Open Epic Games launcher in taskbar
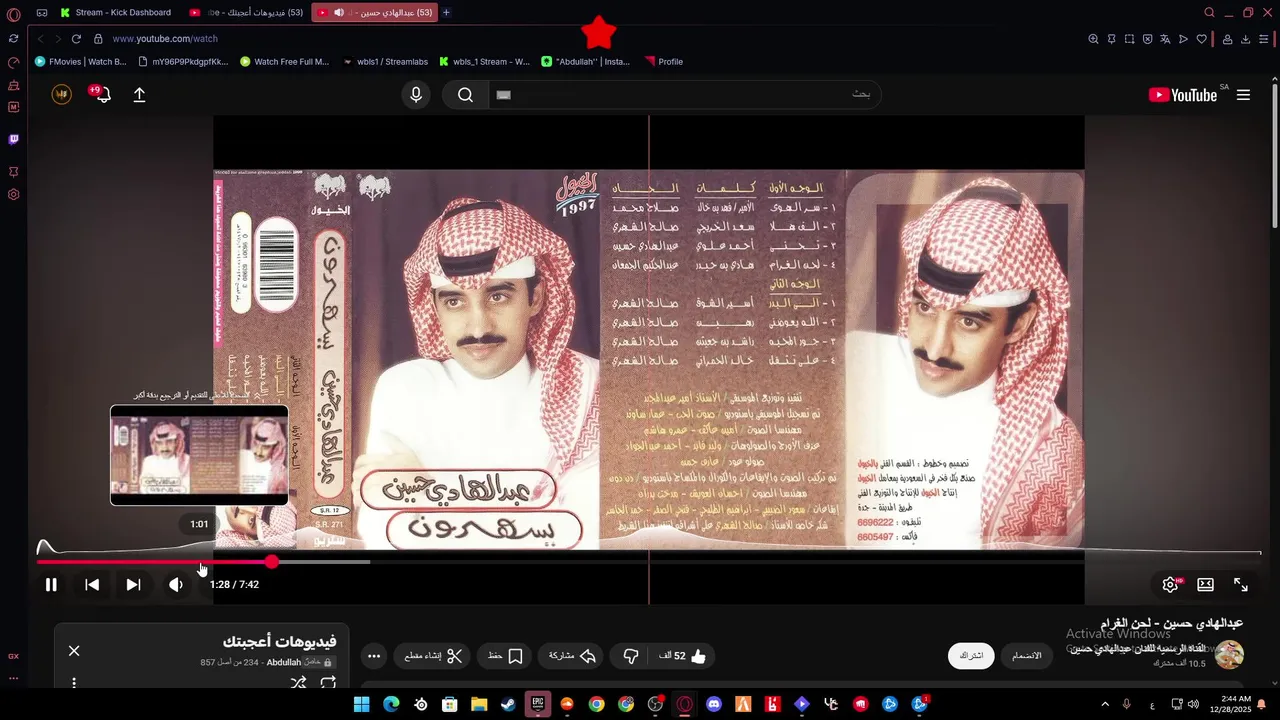 (x=538, y=704)
